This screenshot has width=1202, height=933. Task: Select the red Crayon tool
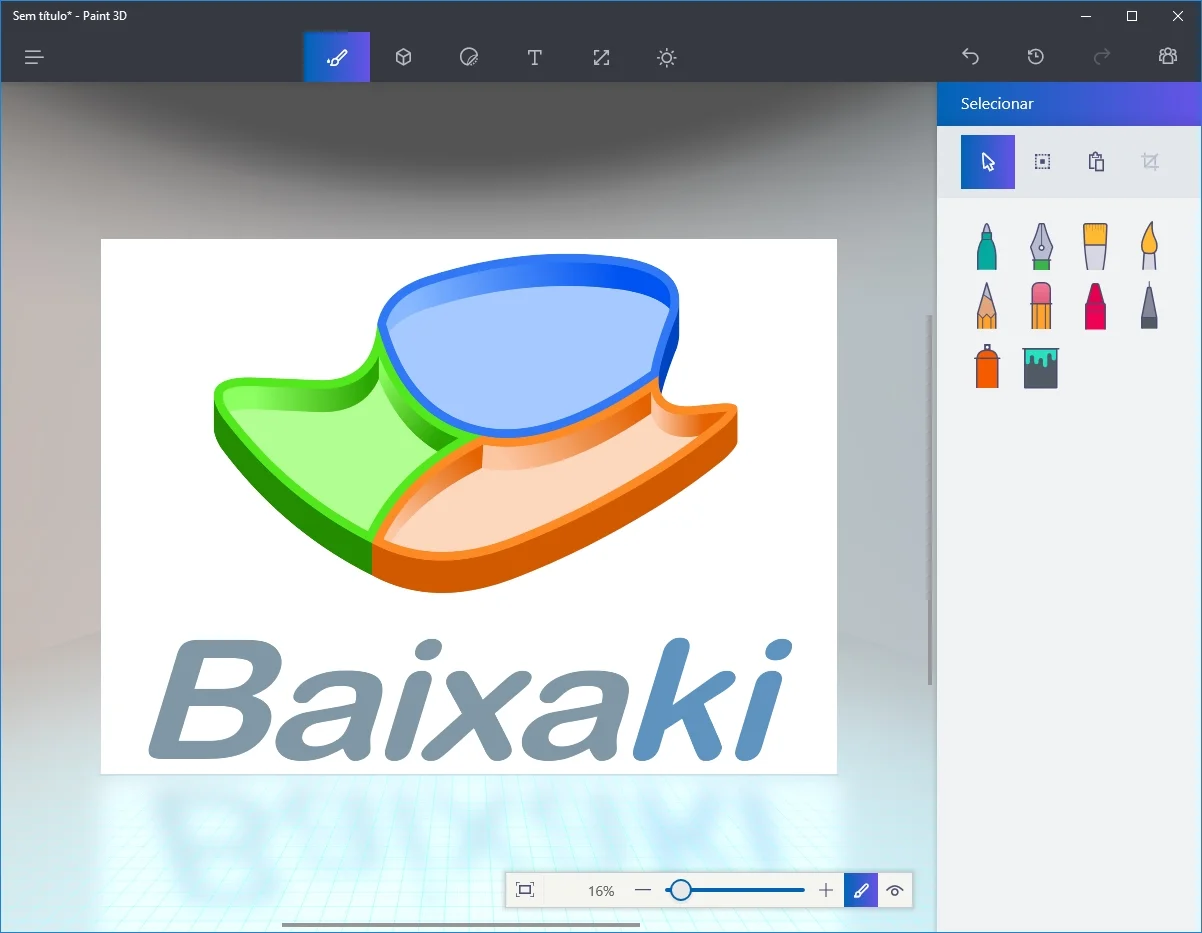1095,305
